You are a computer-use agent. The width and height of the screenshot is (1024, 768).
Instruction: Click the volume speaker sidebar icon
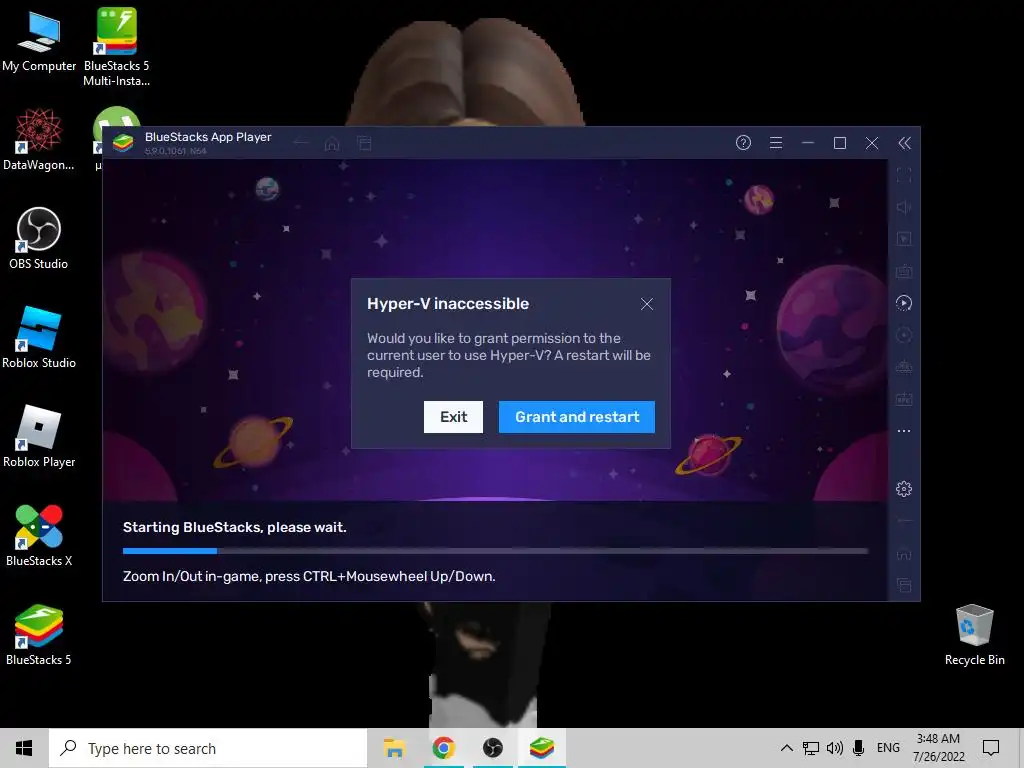[x=904, y=207]
